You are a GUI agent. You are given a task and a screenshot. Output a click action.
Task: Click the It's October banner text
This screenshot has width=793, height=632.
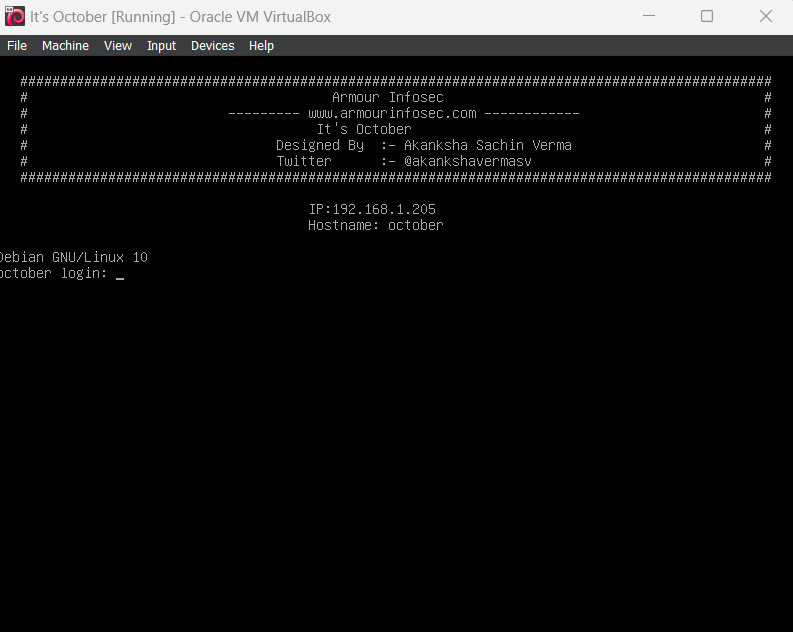pos(364,129)
